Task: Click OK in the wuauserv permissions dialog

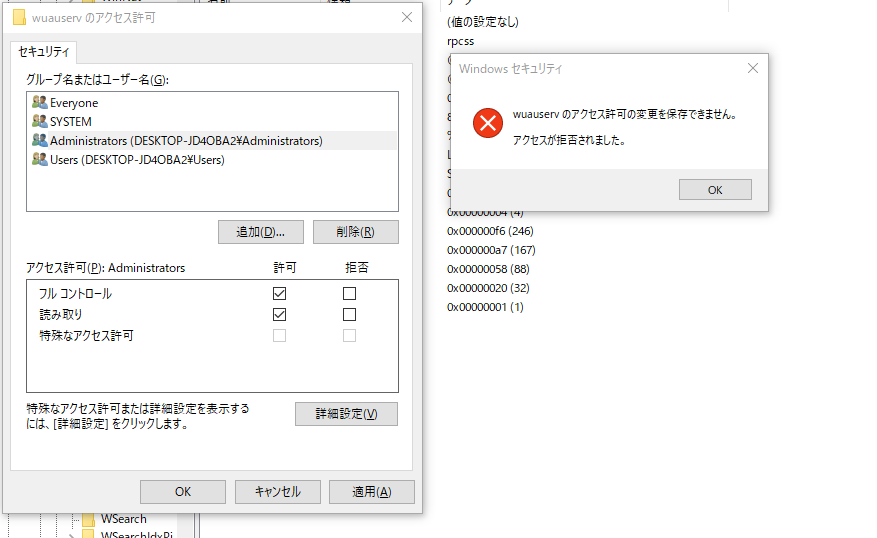Action: tap(183, 492)
